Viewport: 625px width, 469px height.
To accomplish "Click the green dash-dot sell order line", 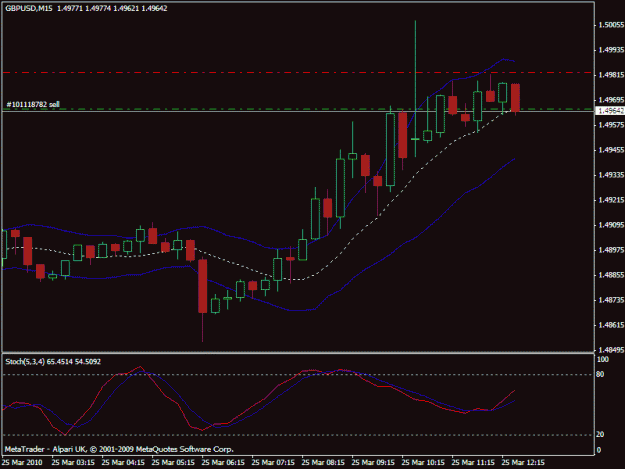I will pos(298,109).
